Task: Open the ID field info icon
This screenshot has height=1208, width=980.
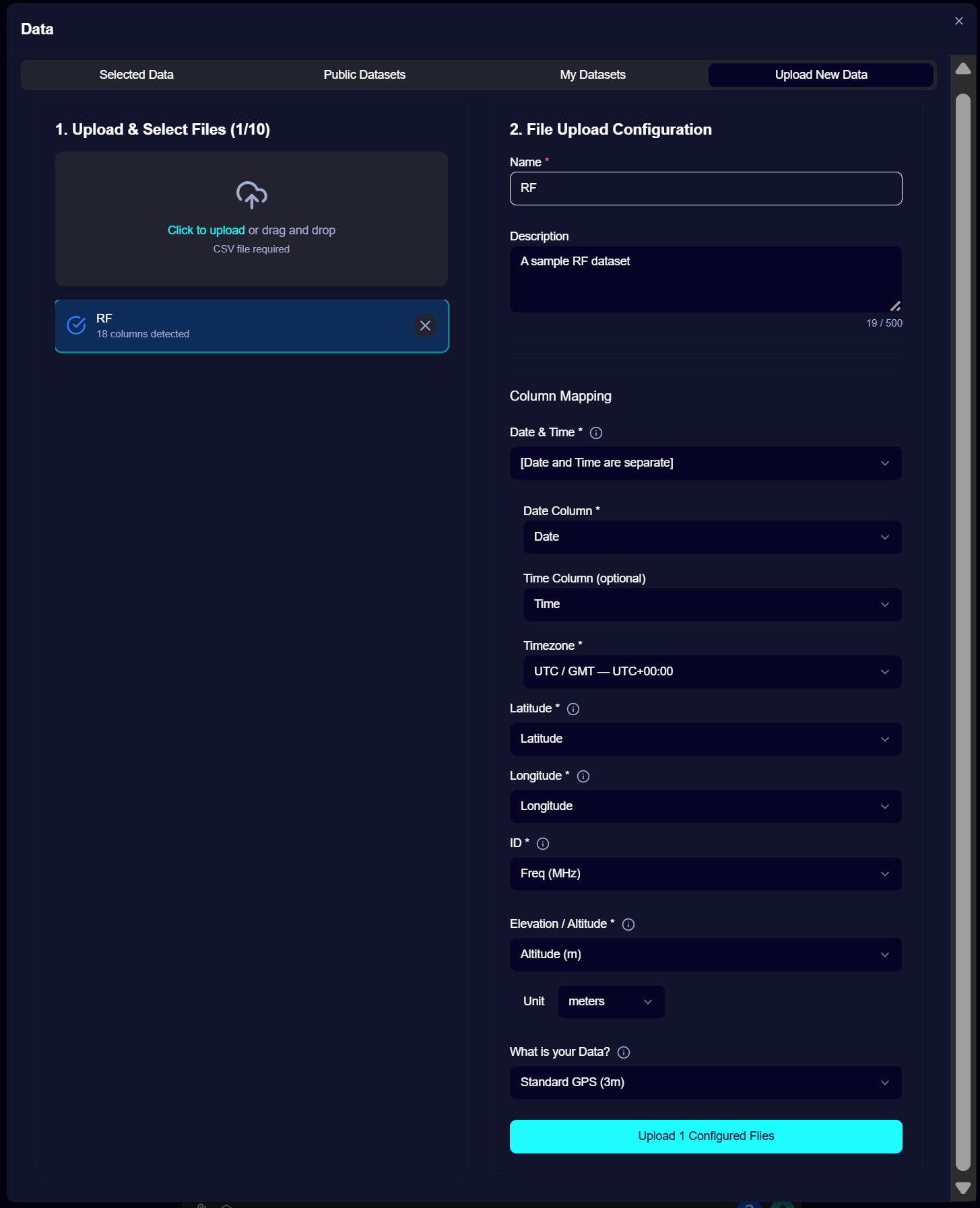Action: point(543,844)
